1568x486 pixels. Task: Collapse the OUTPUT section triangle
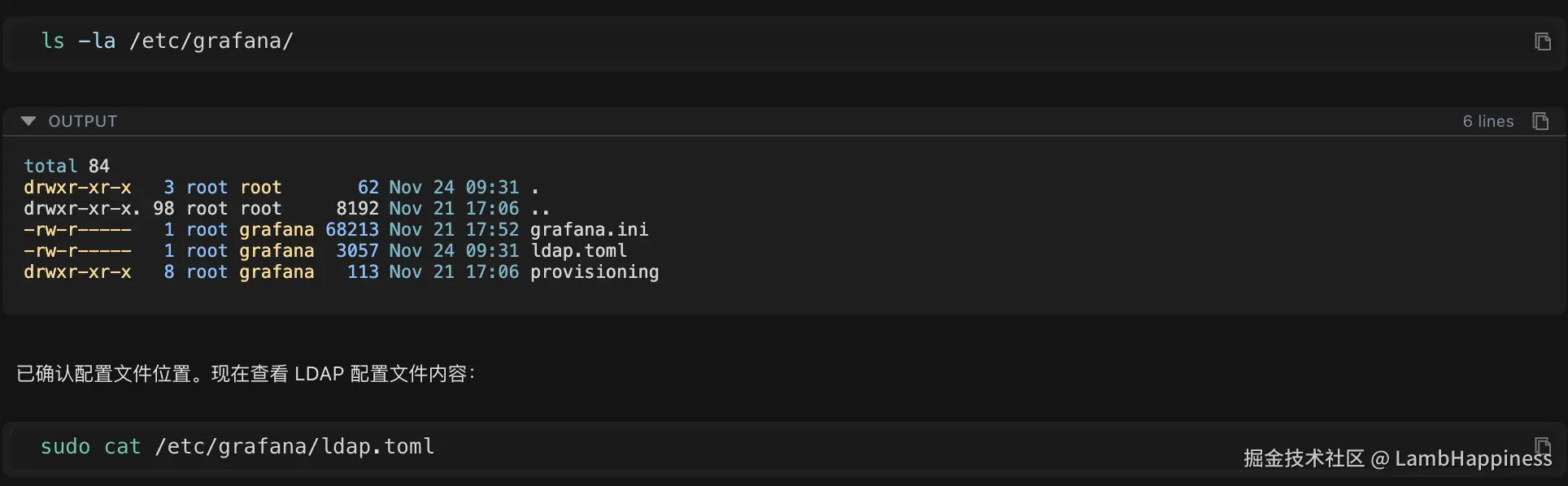28,121
